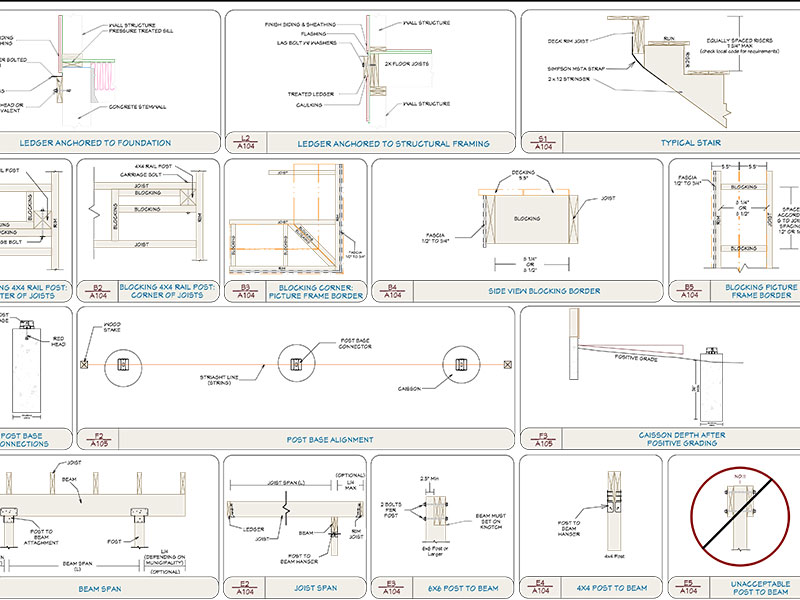Viewport: 800px width, 600px height.
Task: Select the right-end wood stake square marker
Action: pos(508,364)
